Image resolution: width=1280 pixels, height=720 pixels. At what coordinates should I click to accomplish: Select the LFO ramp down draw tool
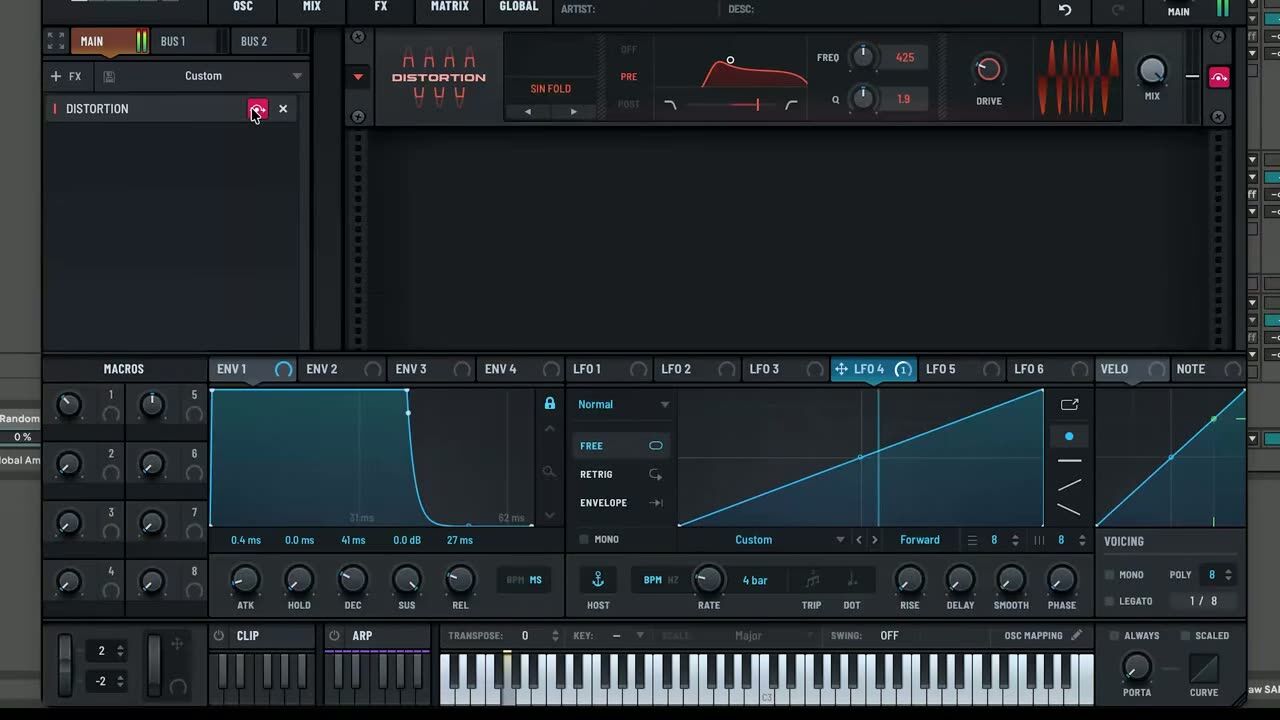tap(1069, 510)
